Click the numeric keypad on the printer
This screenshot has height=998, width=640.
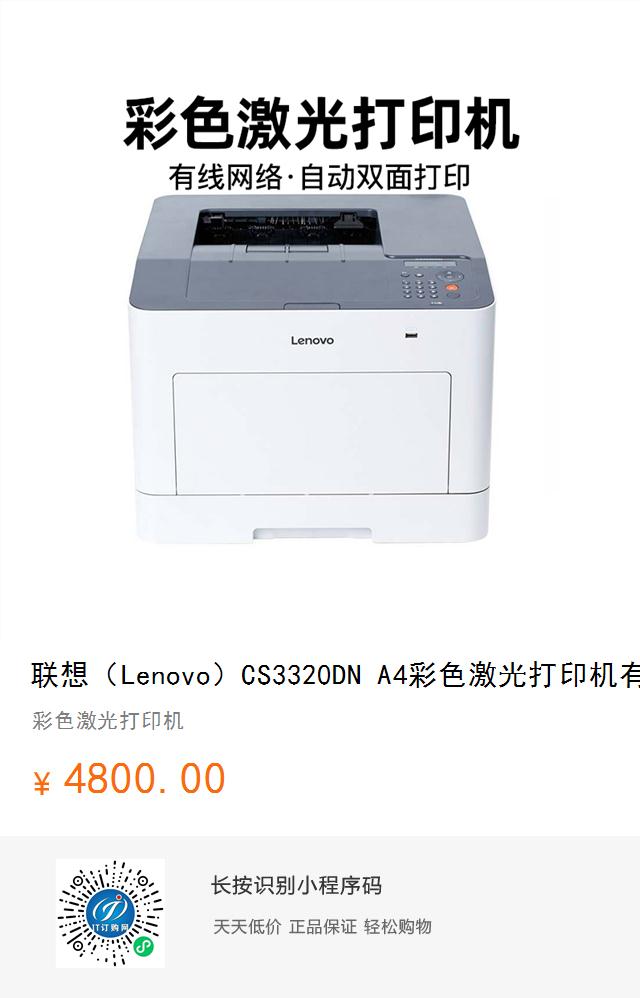tap(419, 285)
